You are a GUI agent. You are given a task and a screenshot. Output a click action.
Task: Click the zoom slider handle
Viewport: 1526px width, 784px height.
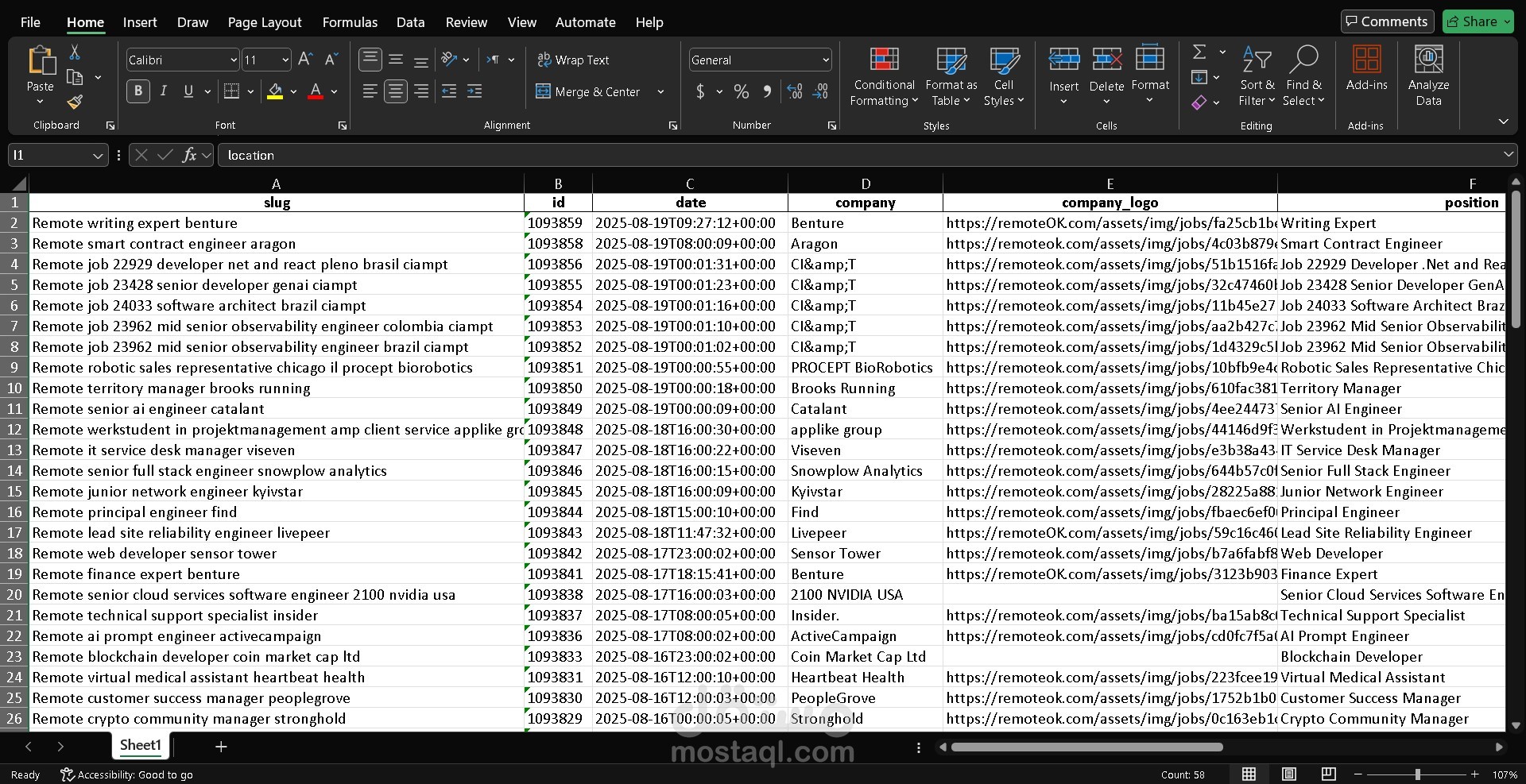pos(1417,774)
